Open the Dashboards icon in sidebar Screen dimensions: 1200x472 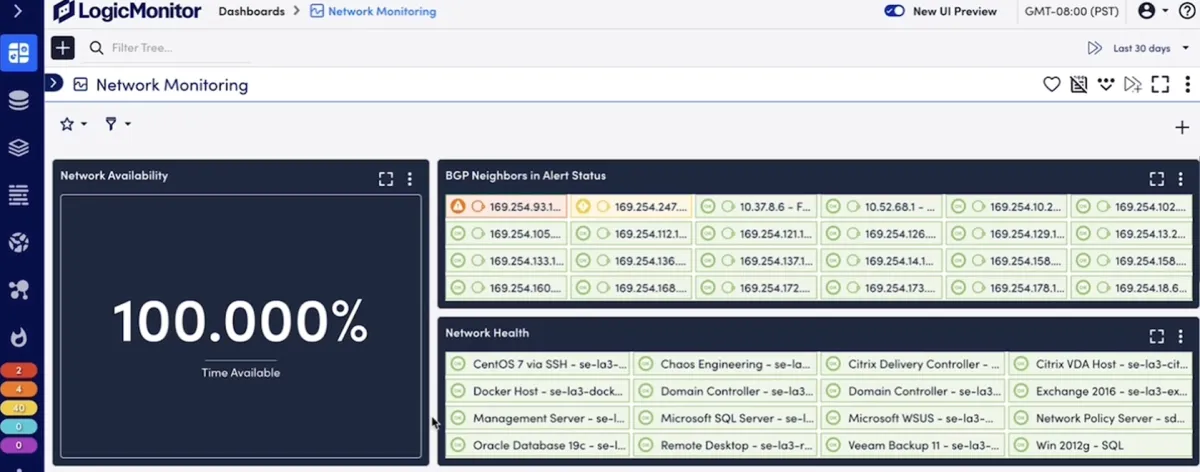coord(19,53)
